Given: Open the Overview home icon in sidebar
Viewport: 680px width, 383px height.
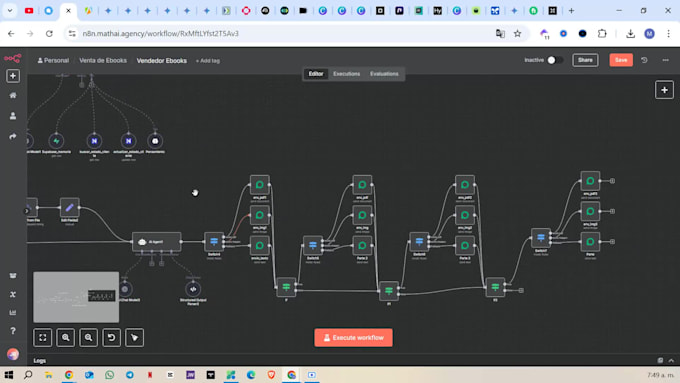Looking at the screenshot, I should coord(13,95).
